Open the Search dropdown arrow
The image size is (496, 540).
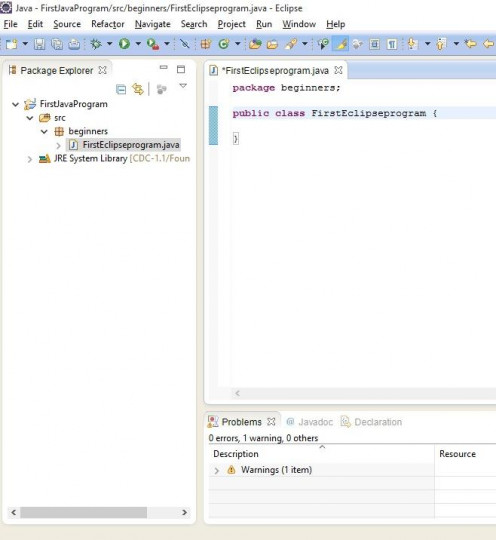pos(304,44)
